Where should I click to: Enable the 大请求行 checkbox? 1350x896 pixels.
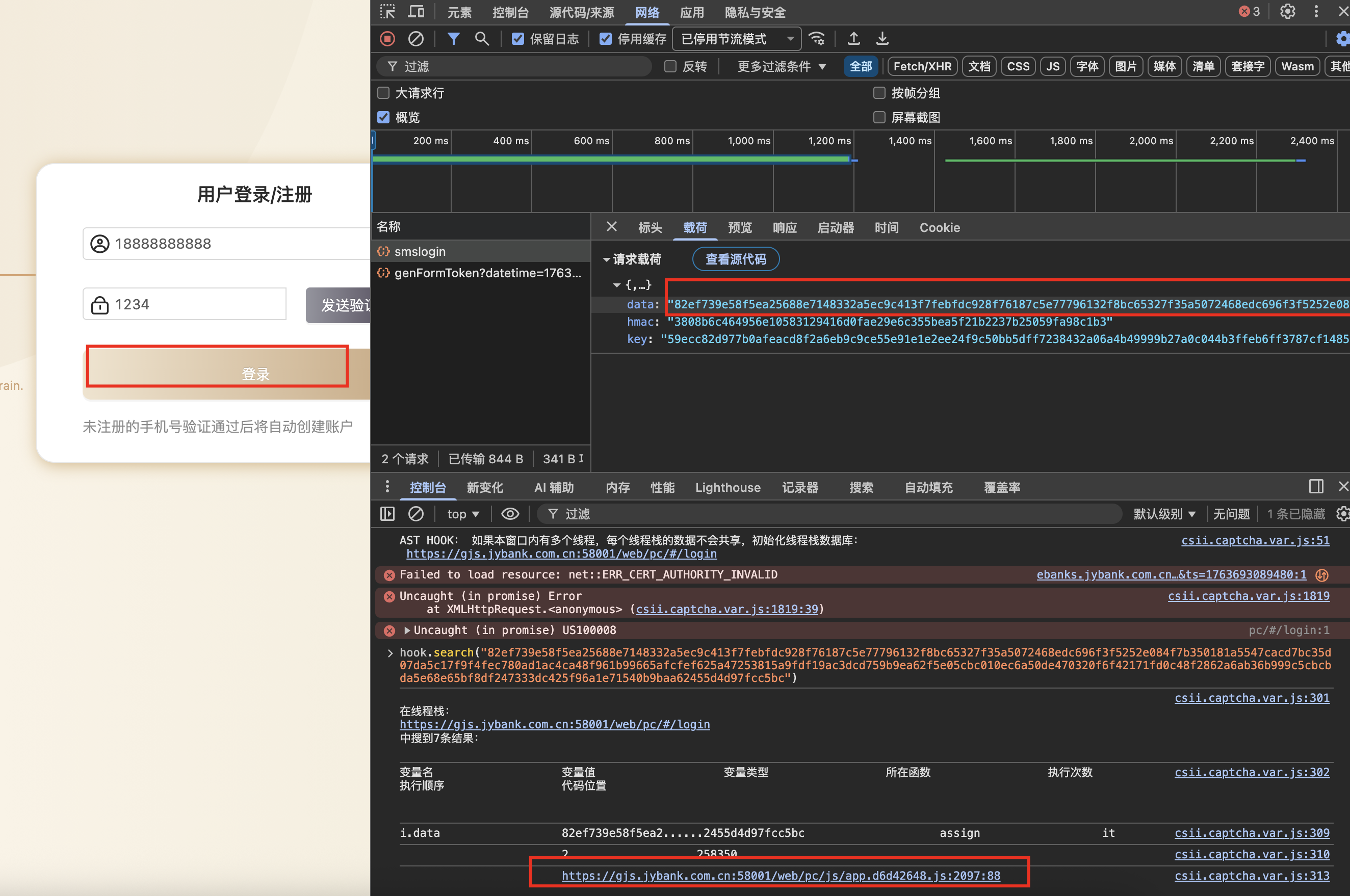coord(383,93)
